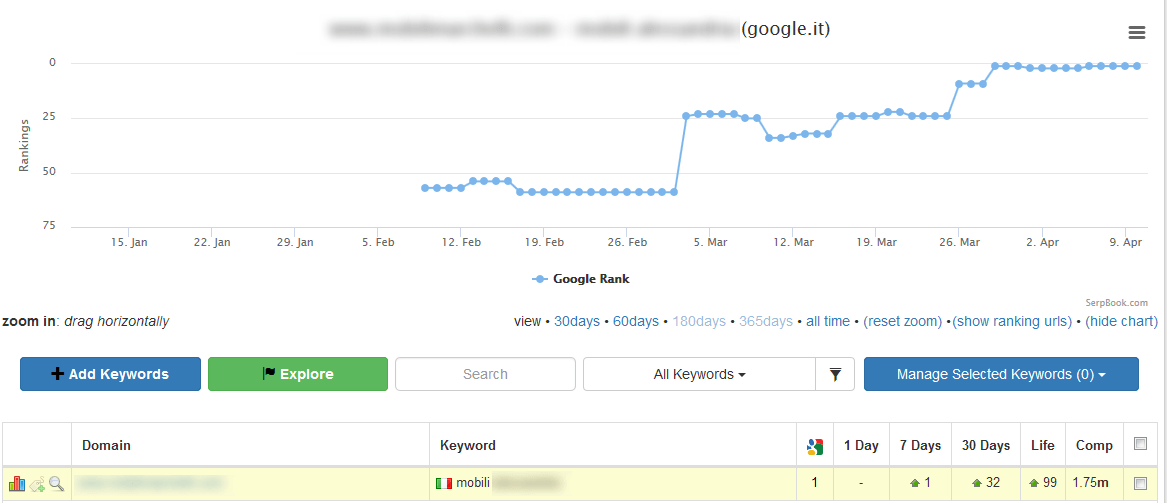Click the green tag icon in keyword row
The height and width of the screenshot is (503, 1167).
coord(37,484)
